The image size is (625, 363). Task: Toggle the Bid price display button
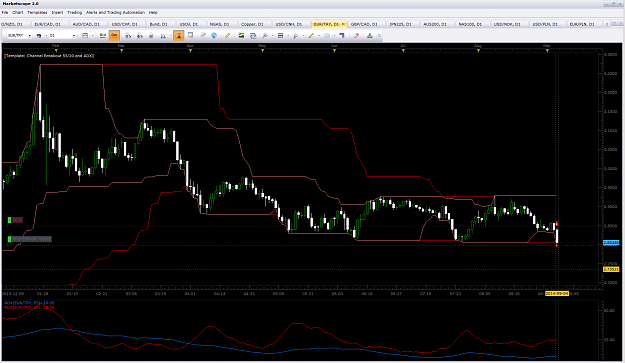103,36
